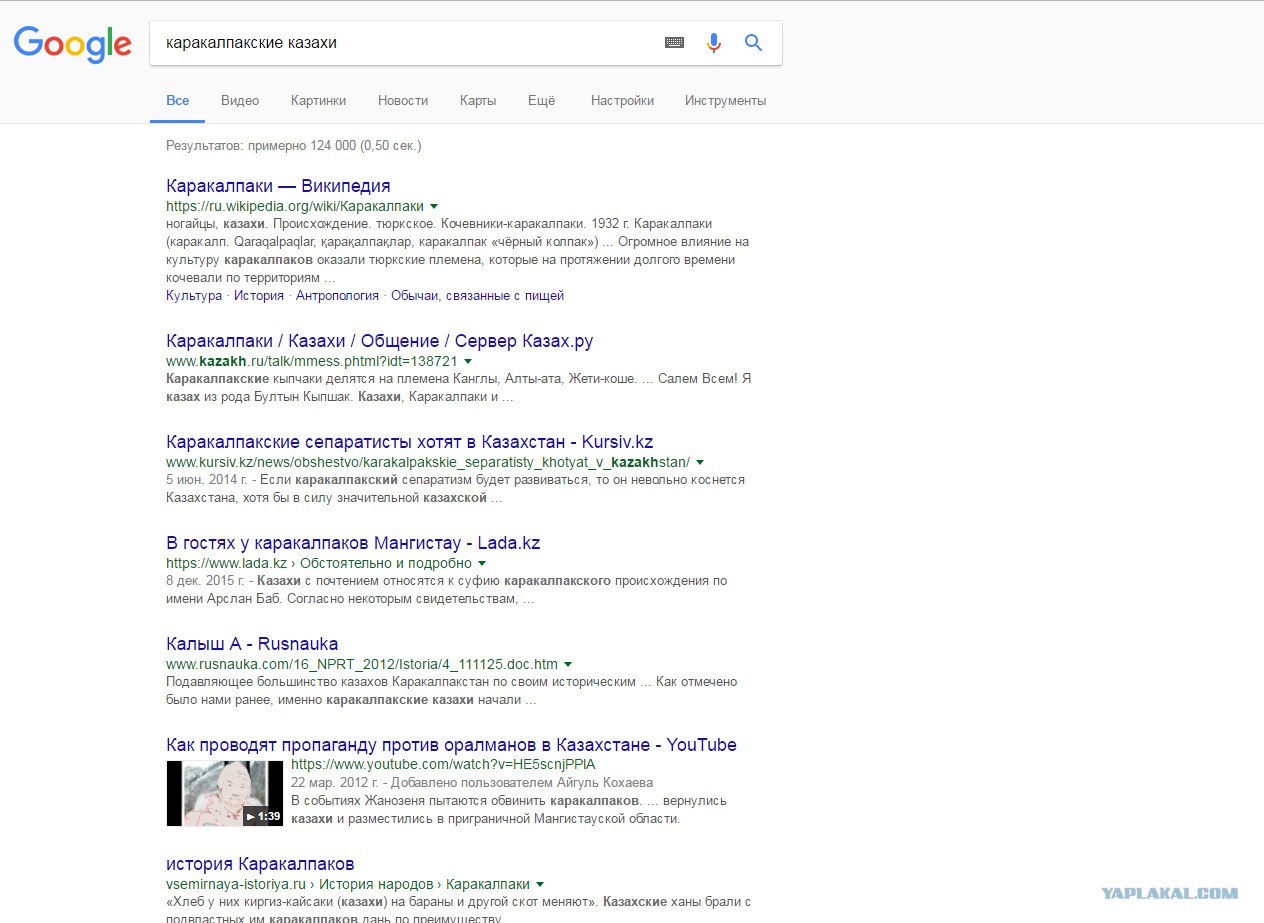Open История sitelink under Wikipedia result

point(259,296)
